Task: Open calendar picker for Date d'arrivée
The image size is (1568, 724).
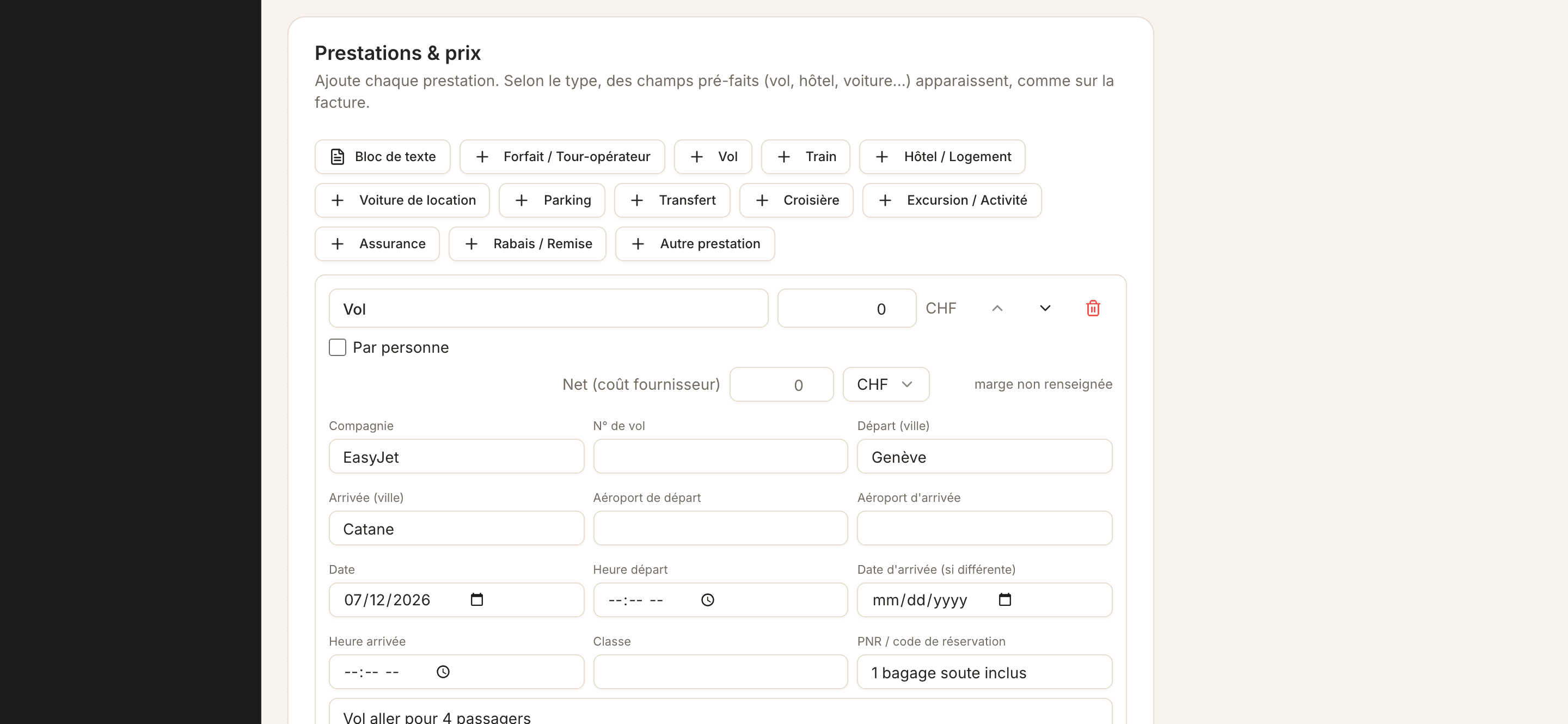Action: pyautogui.click(x=1005, y=600)
